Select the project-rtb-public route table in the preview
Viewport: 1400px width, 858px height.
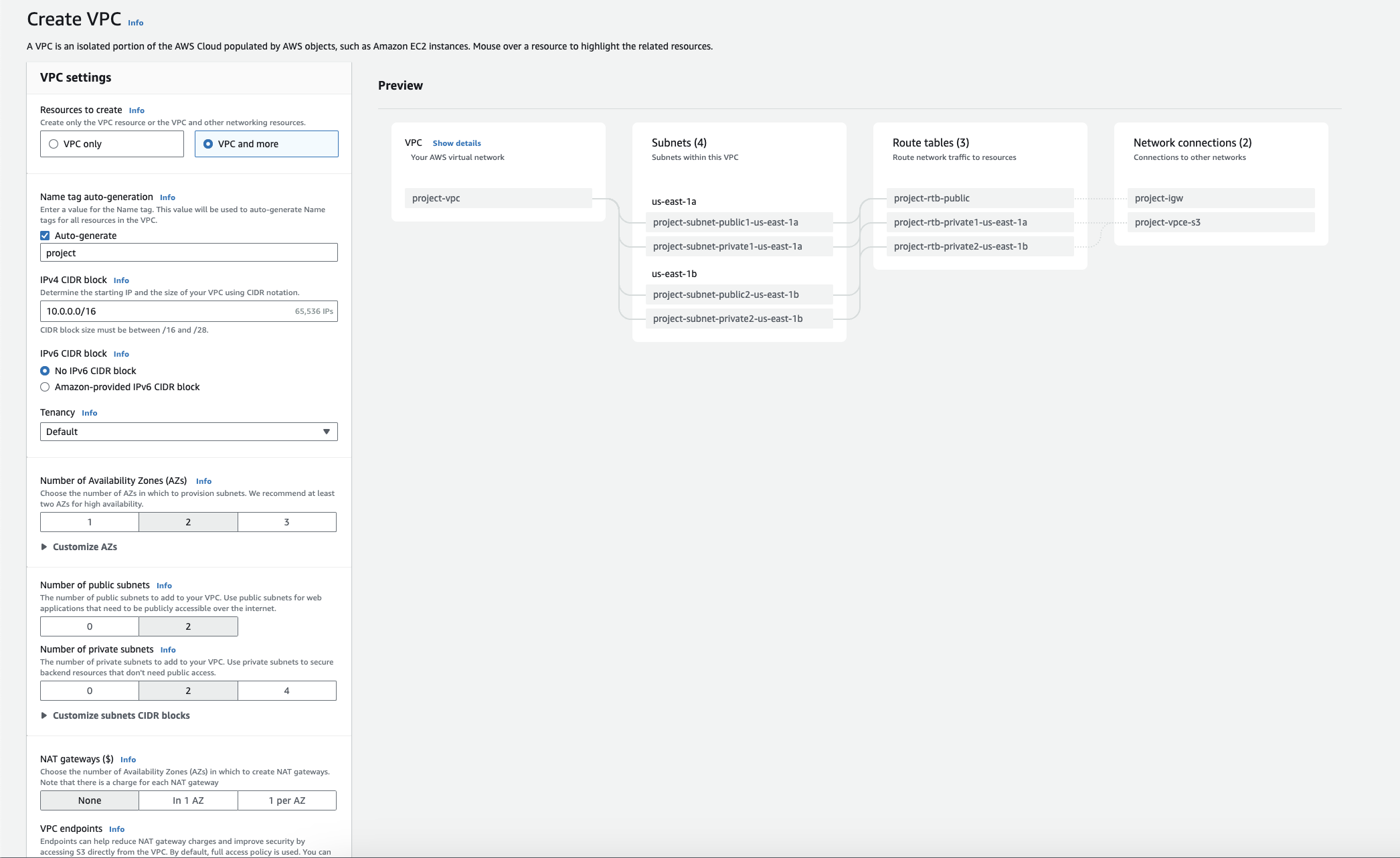(979, 198)
